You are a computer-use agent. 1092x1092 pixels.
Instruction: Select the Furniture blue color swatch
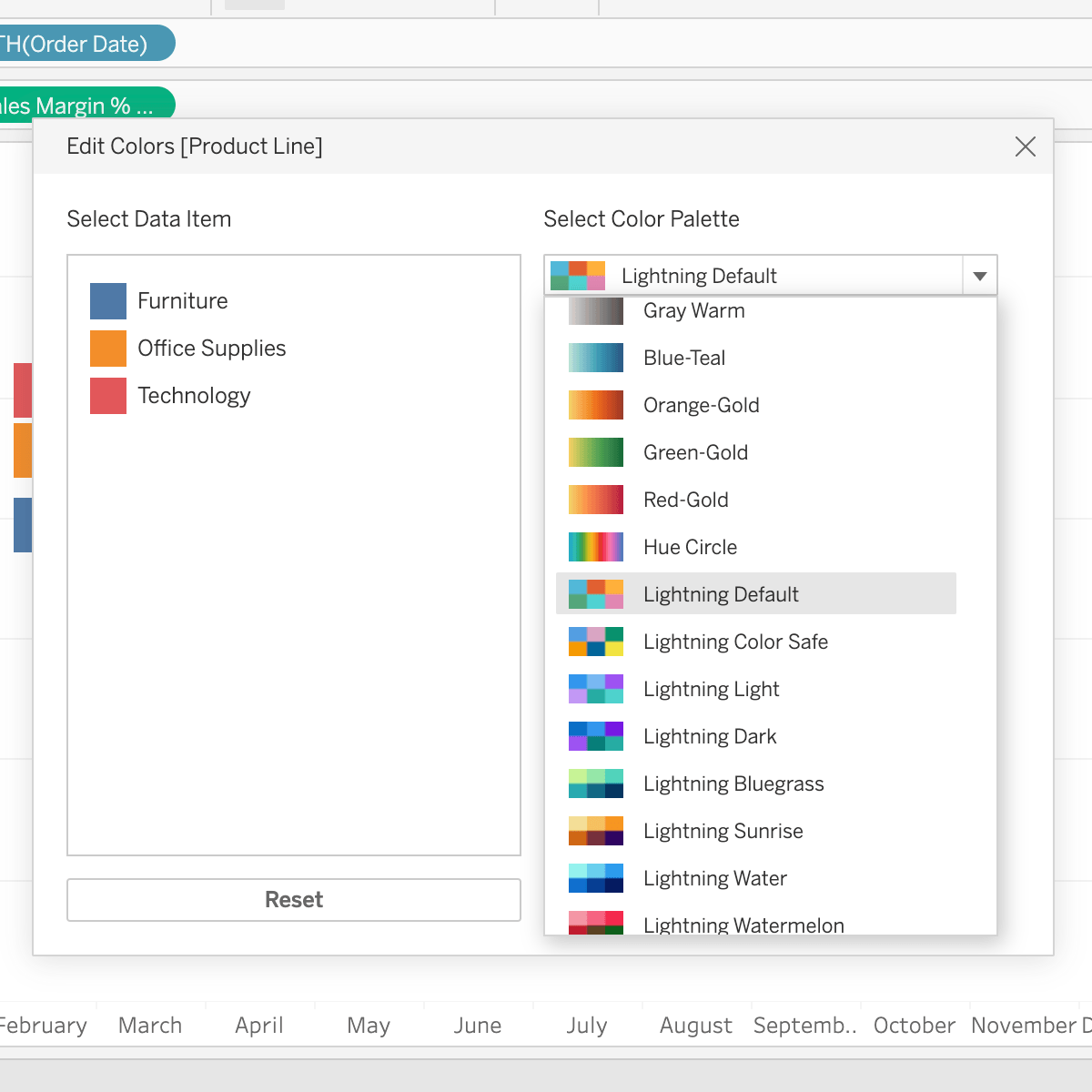click(x=108, y=301)
